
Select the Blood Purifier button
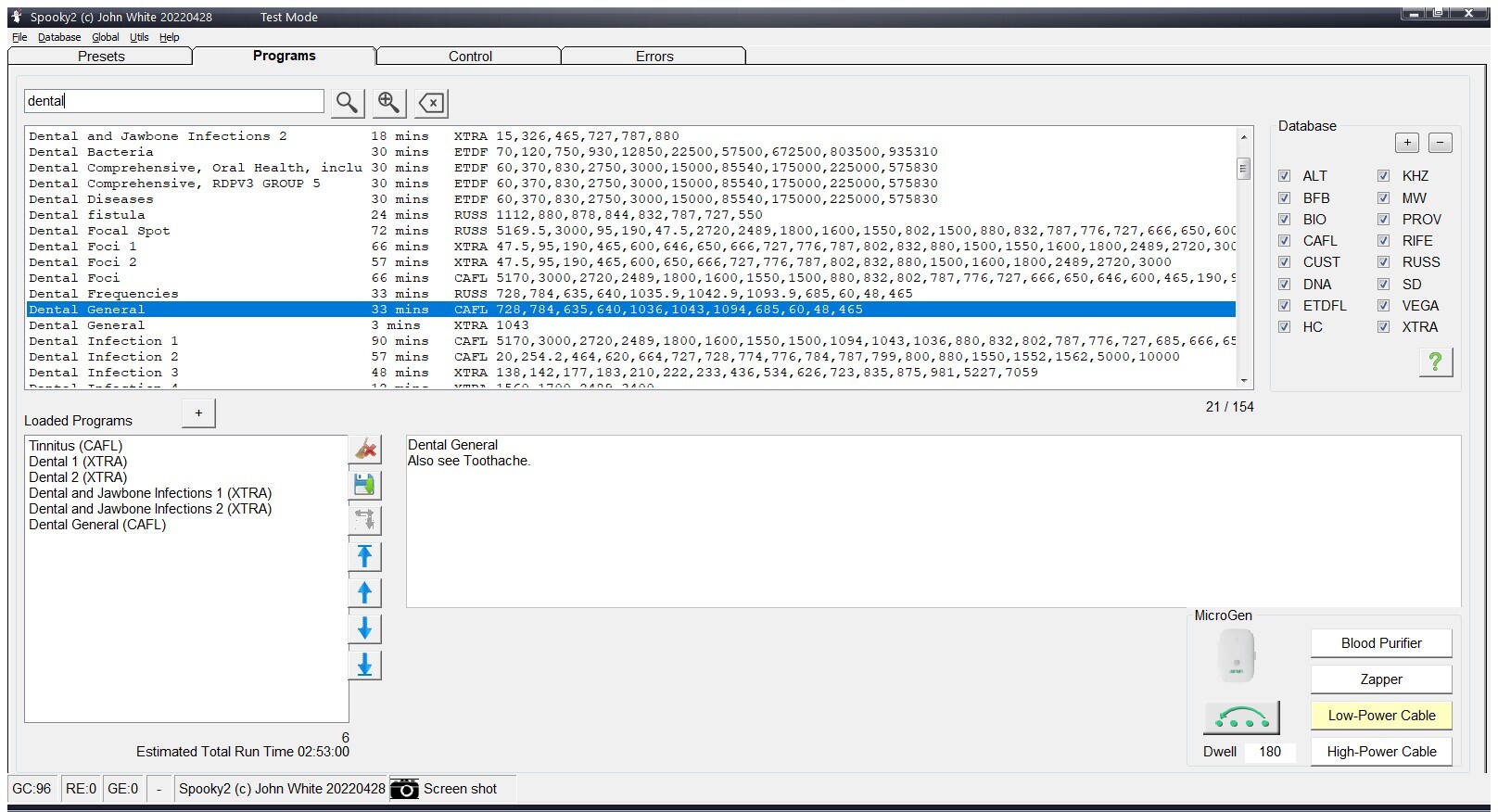click(x=1380, y=643)
